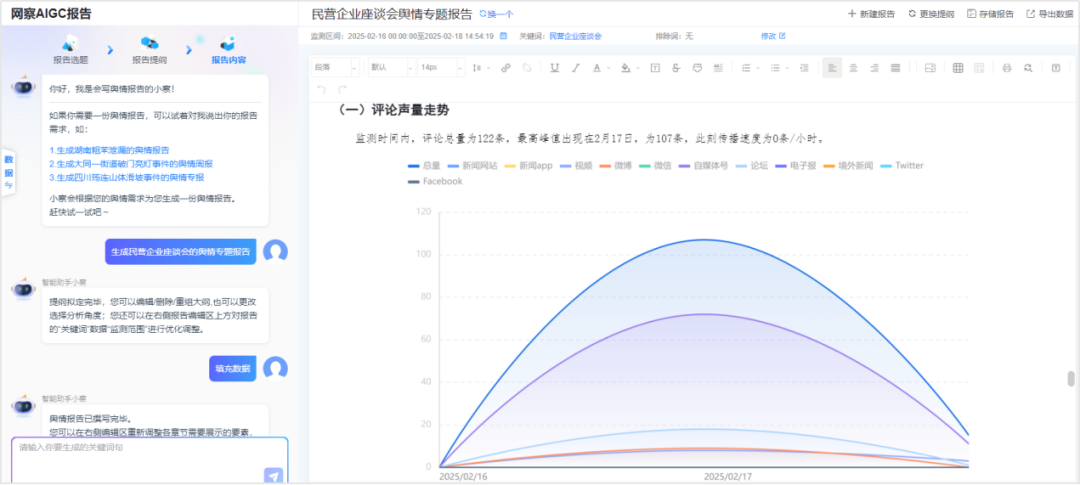Viewport: 1080px width, 485px height.
Task: Click the 换一个 link beside the title
Action: tap(496, 14)
